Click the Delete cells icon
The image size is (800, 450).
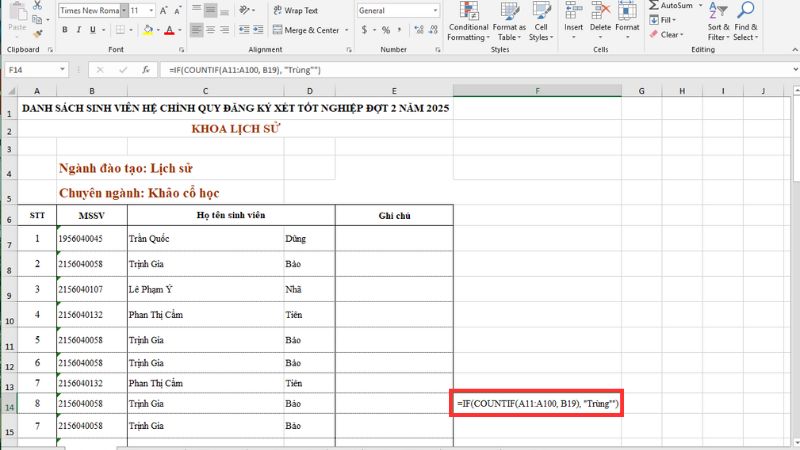tap(601, 22)
